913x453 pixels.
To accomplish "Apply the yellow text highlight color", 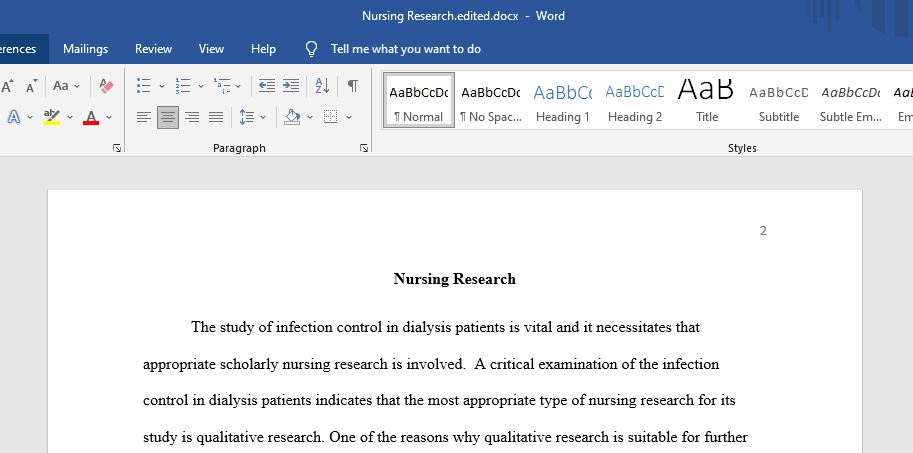I will coord(52,117).
